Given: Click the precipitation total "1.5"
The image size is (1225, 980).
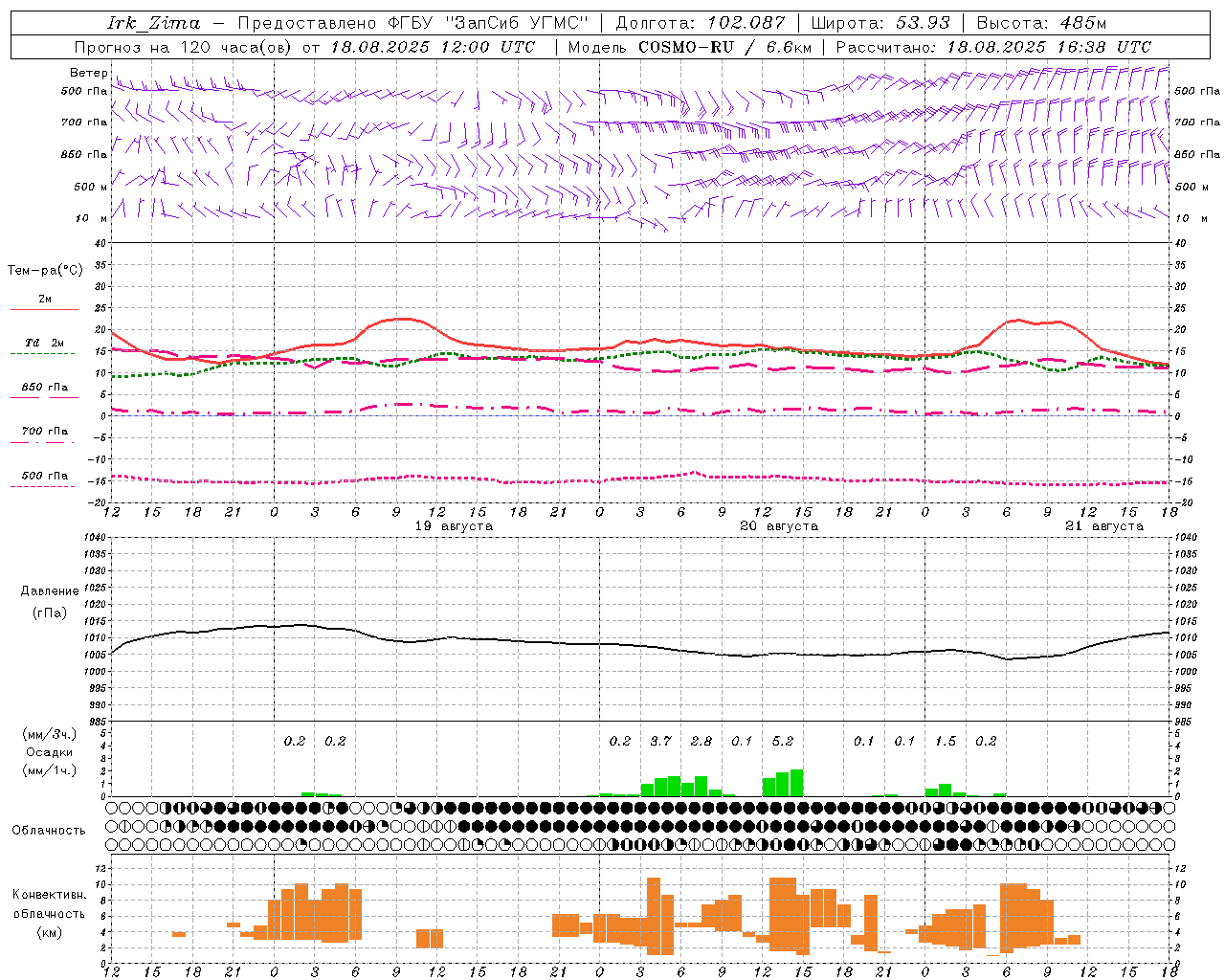Looking at the screenshot, I should [946, 741].
